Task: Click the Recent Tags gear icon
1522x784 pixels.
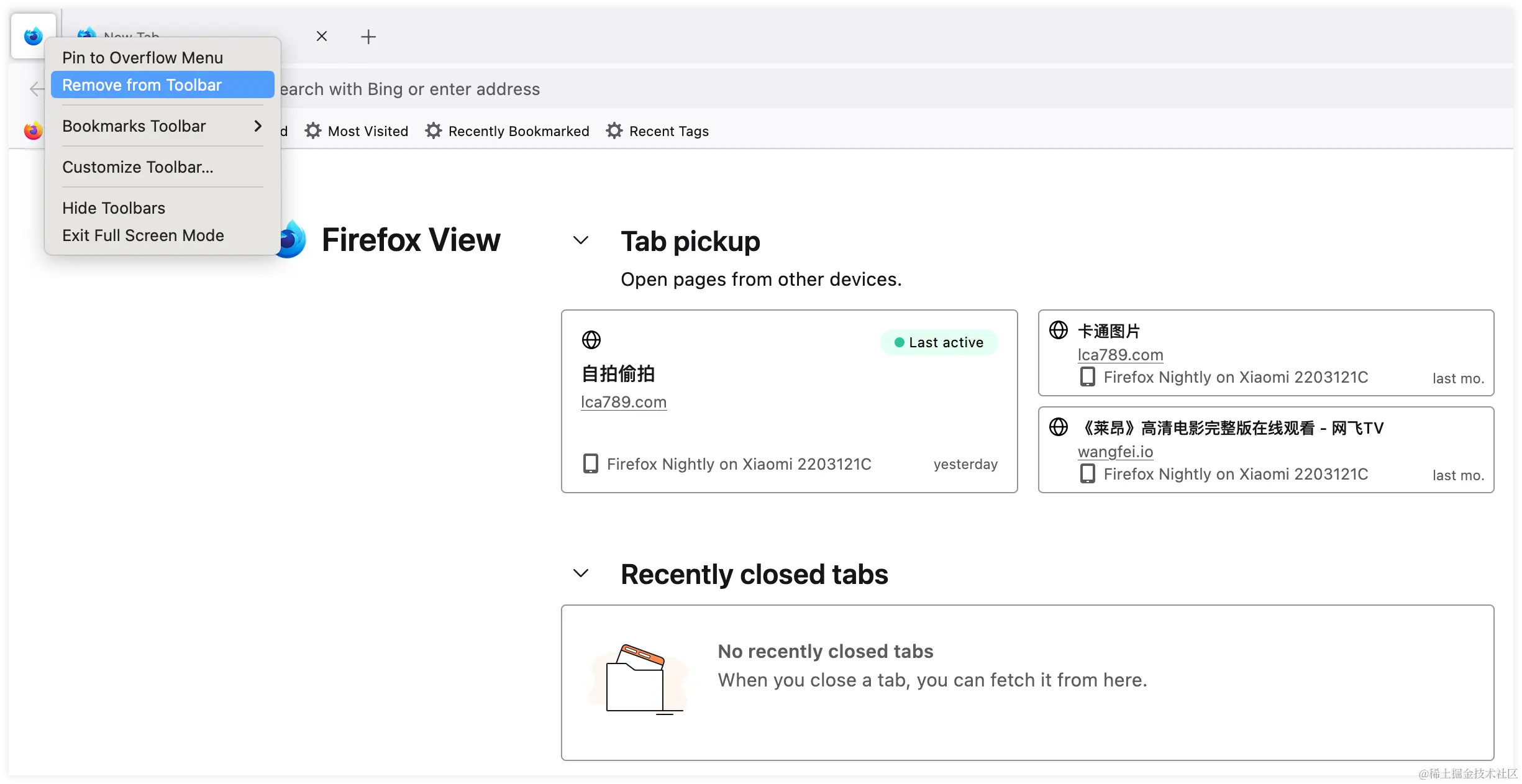Action: click(x=614, y=131)
